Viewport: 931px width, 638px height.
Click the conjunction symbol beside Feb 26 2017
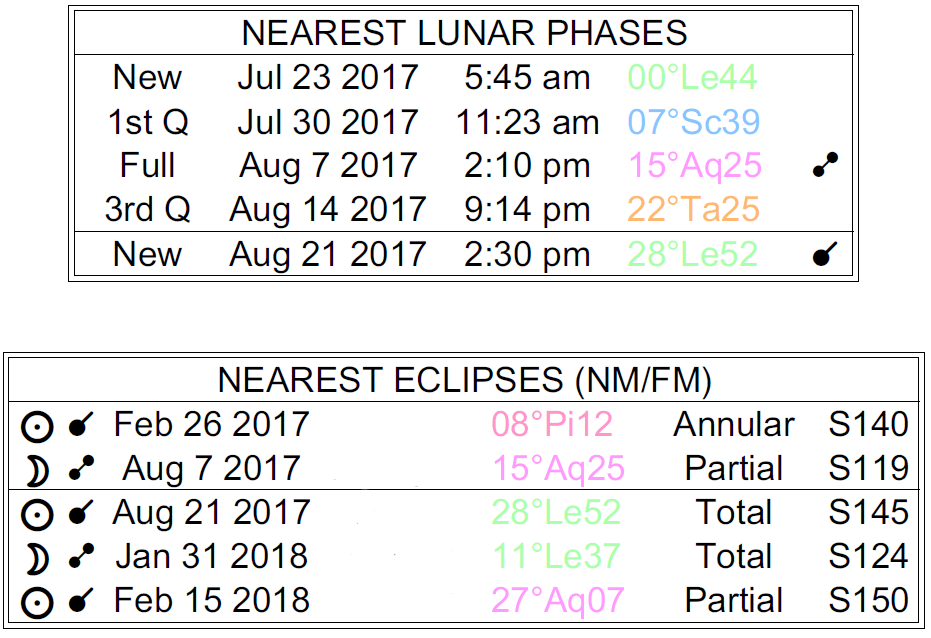click(80, 426)
